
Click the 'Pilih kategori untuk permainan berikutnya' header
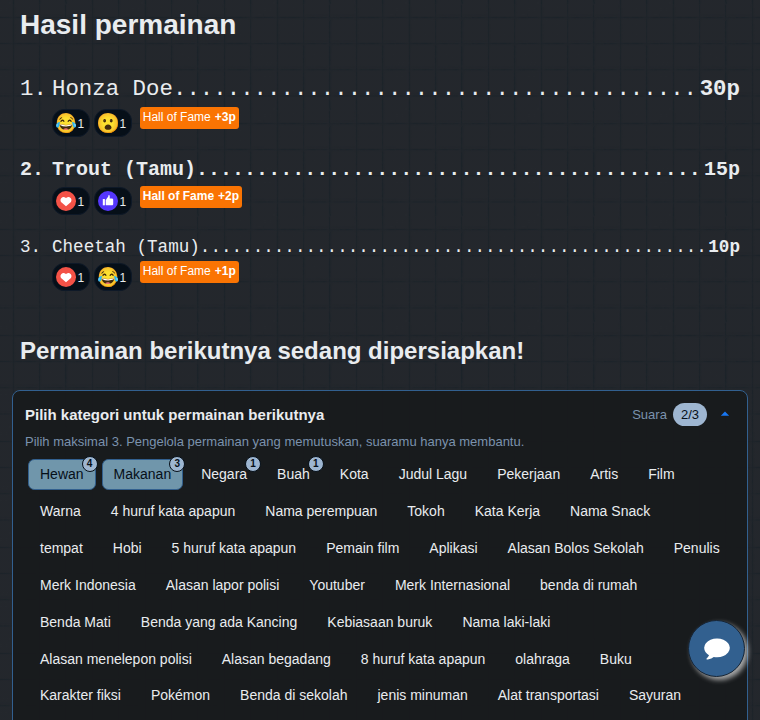click(x=174, y=415)
